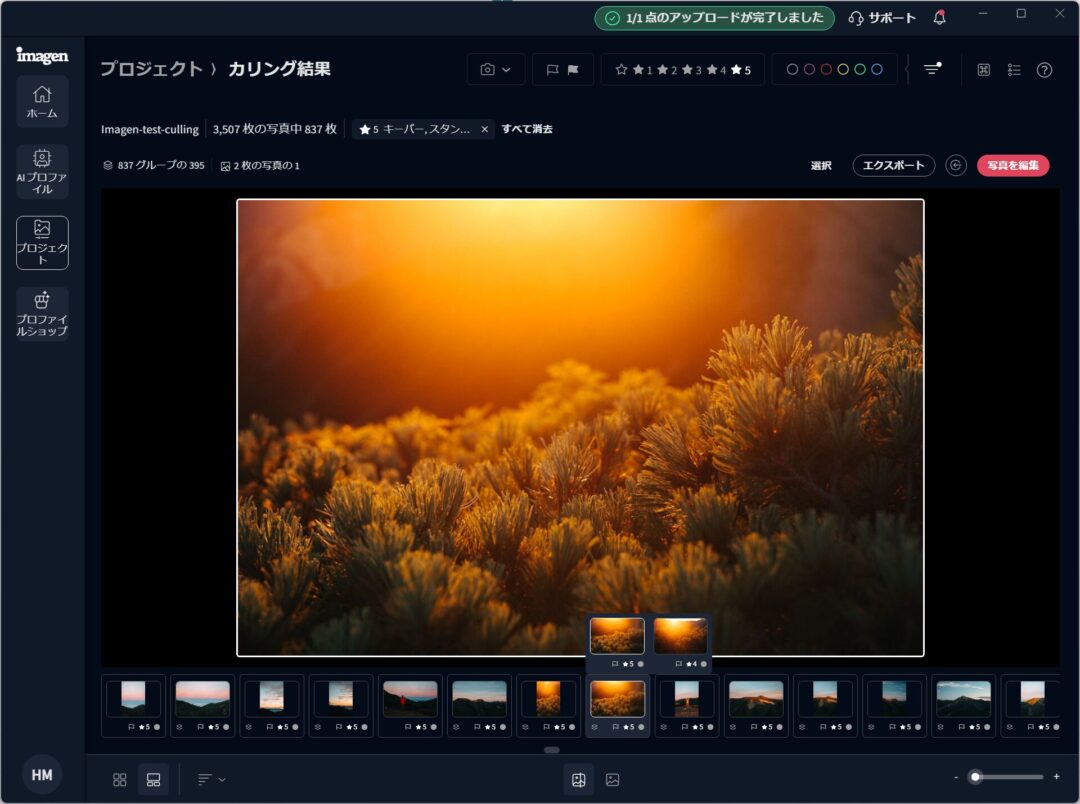Go to Home in the sidebar

coord(42,101)
